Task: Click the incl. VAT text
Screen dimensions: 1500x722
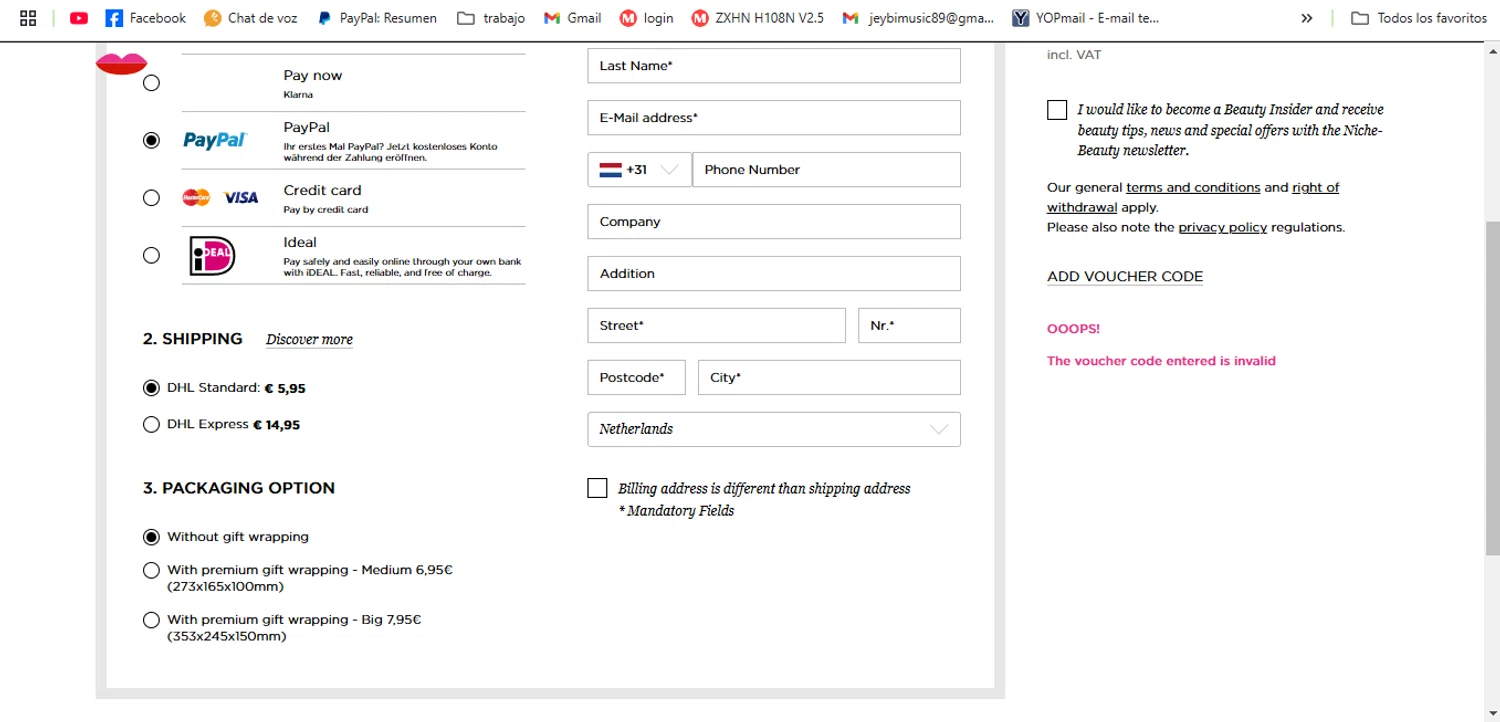Action: [x=1074, y=55]
